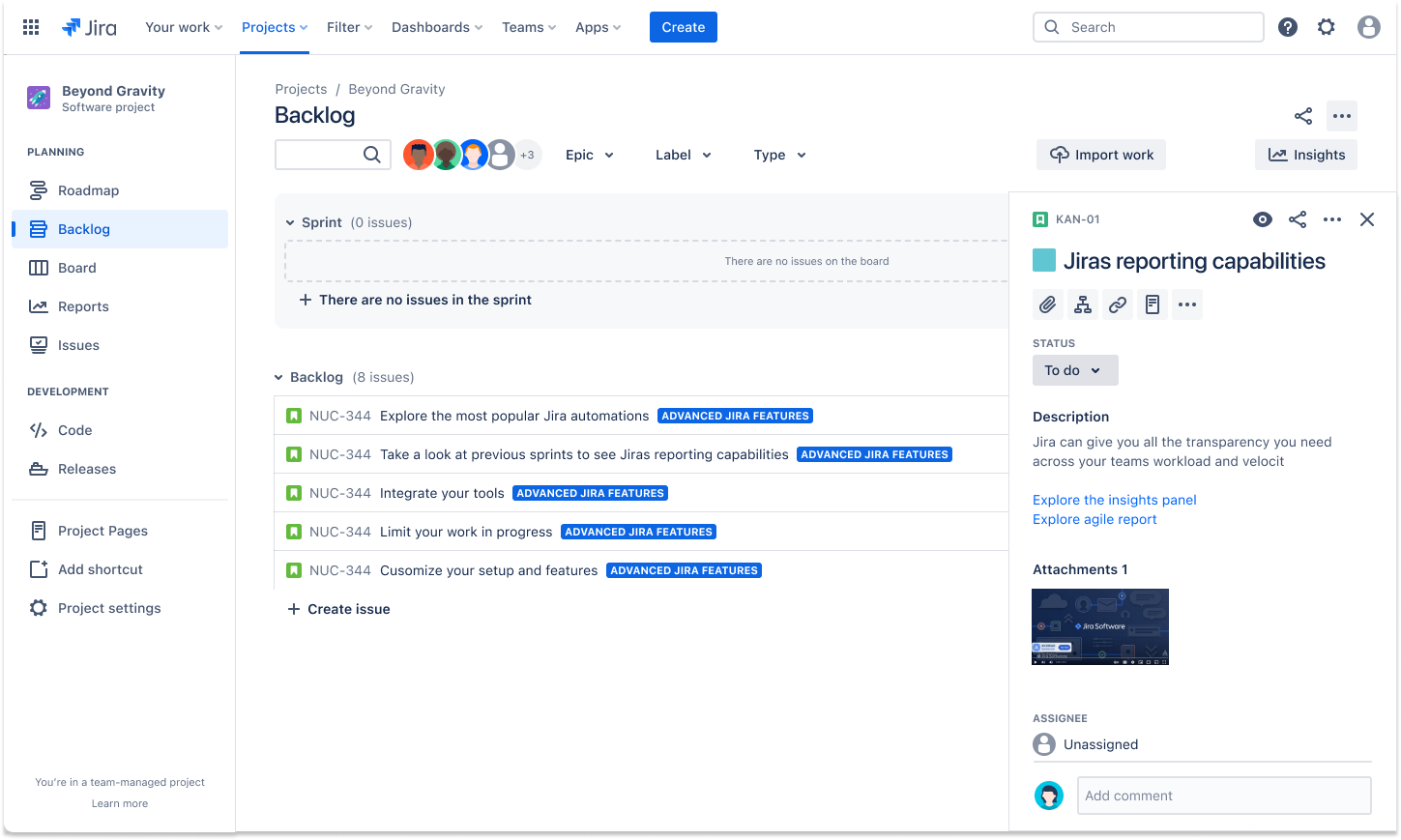Open the Your work dropdown
Image resolution: width=1401 pixels, height=840 pixels.
(184, 27)
